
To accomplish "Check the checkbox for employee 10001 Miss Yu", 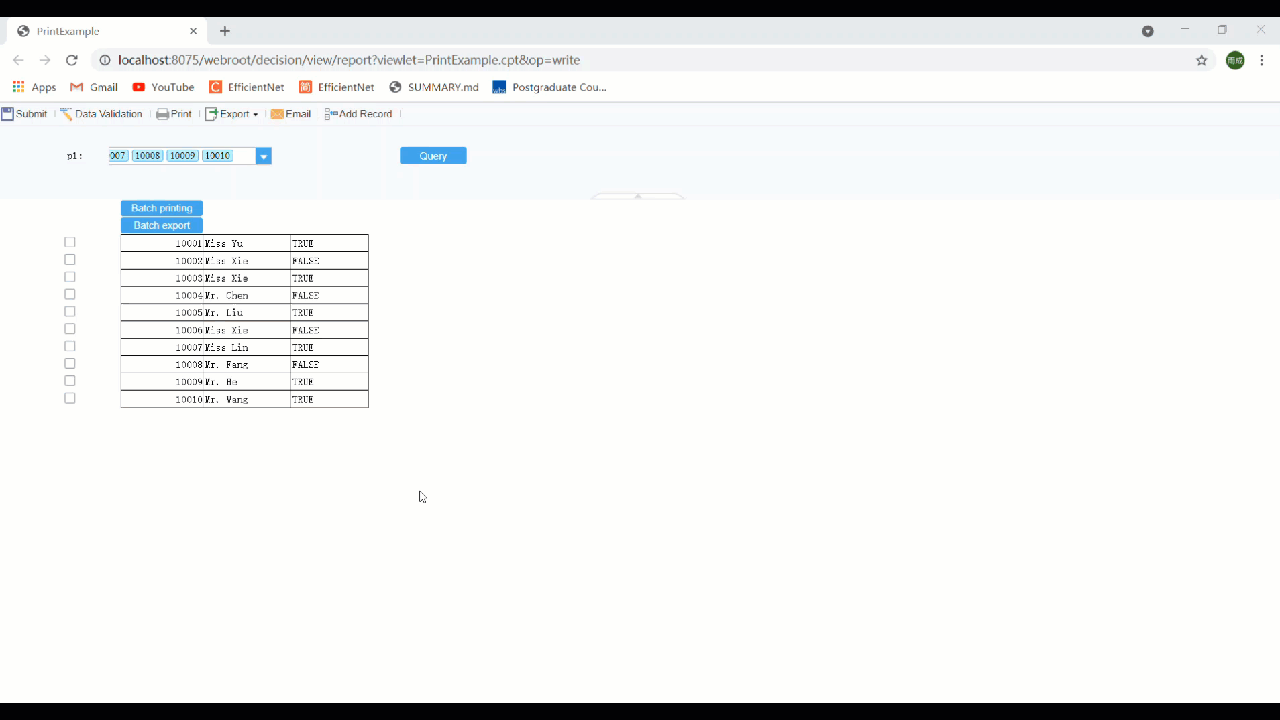I will point(69,241).
